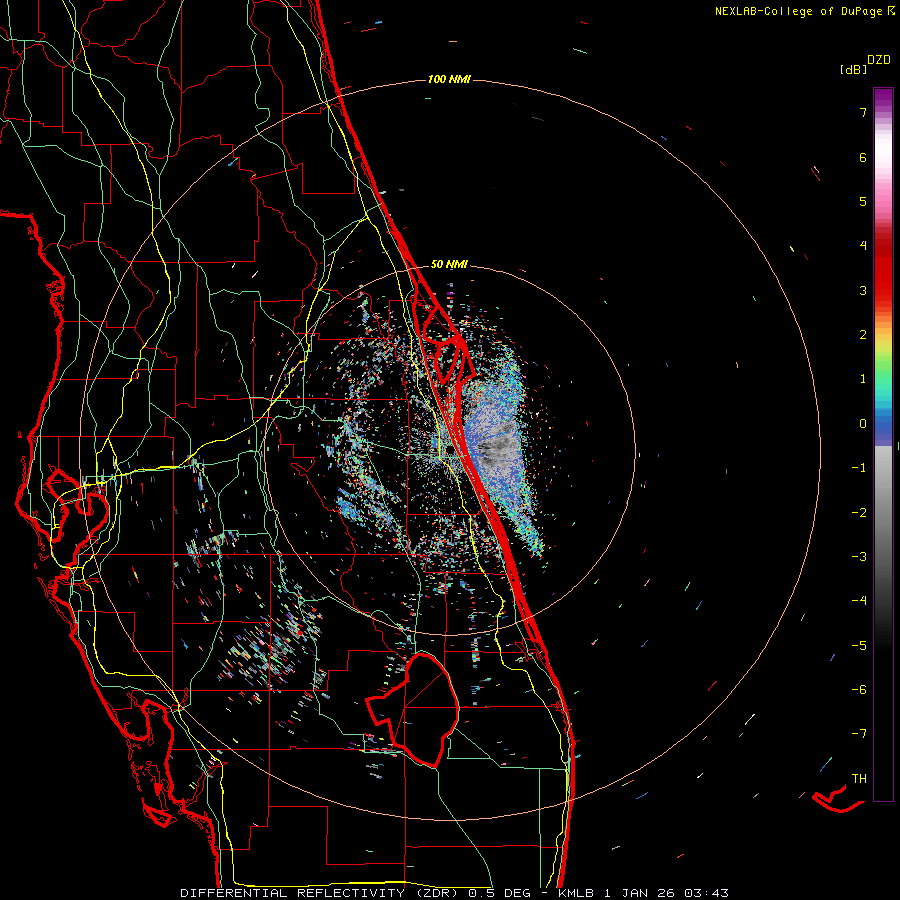This screenshot has height=900, width=900.
Task: Click the dense gray echo core offshore
Action: click(498, 443)
